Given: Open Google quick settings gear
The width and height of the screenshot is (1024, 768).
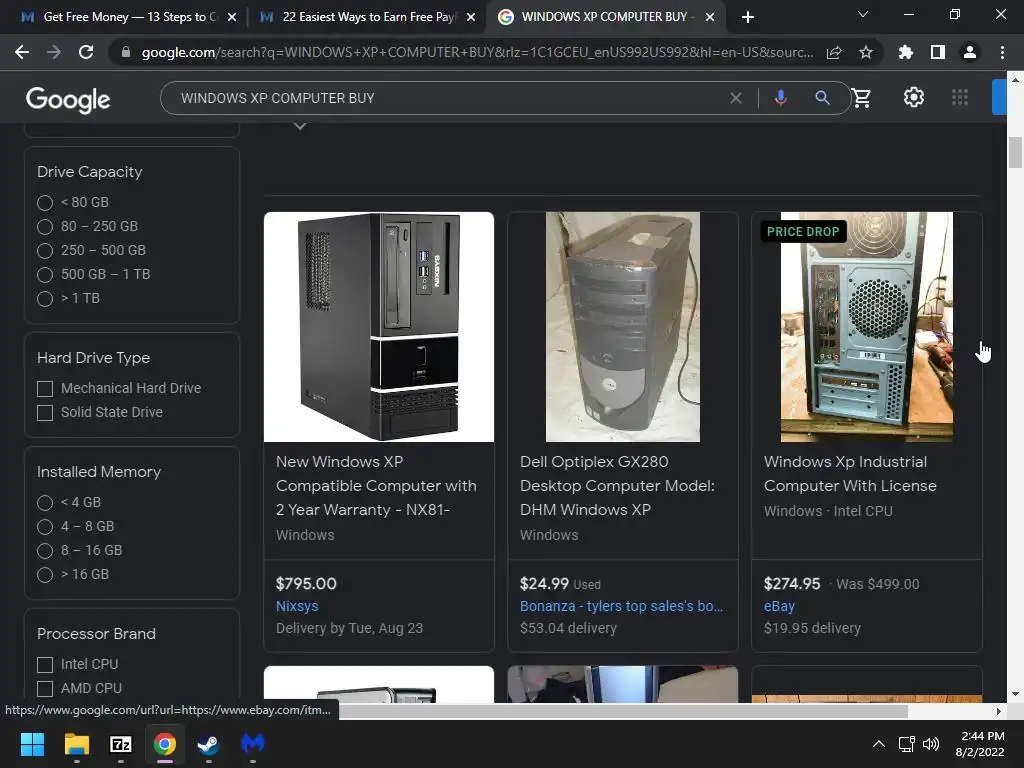Looking at the screenshot, I should pos(914,97).
